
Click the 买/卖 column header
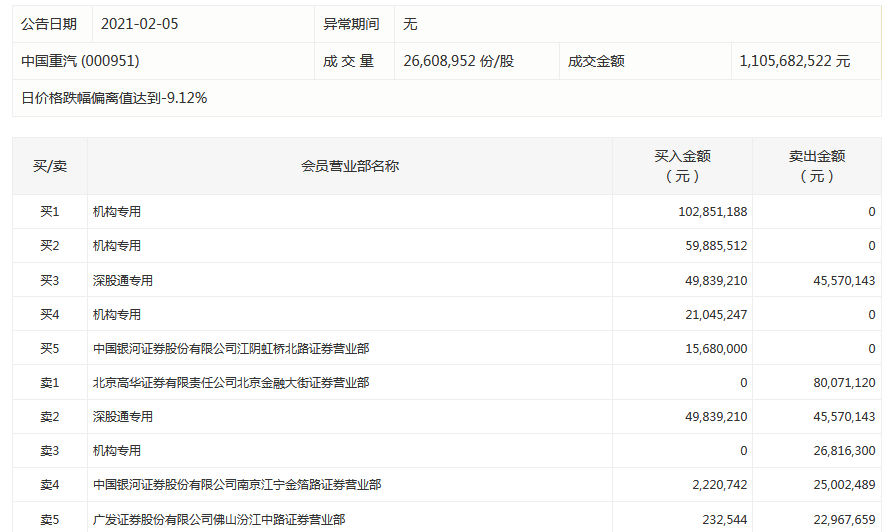(x=50, y=166)
